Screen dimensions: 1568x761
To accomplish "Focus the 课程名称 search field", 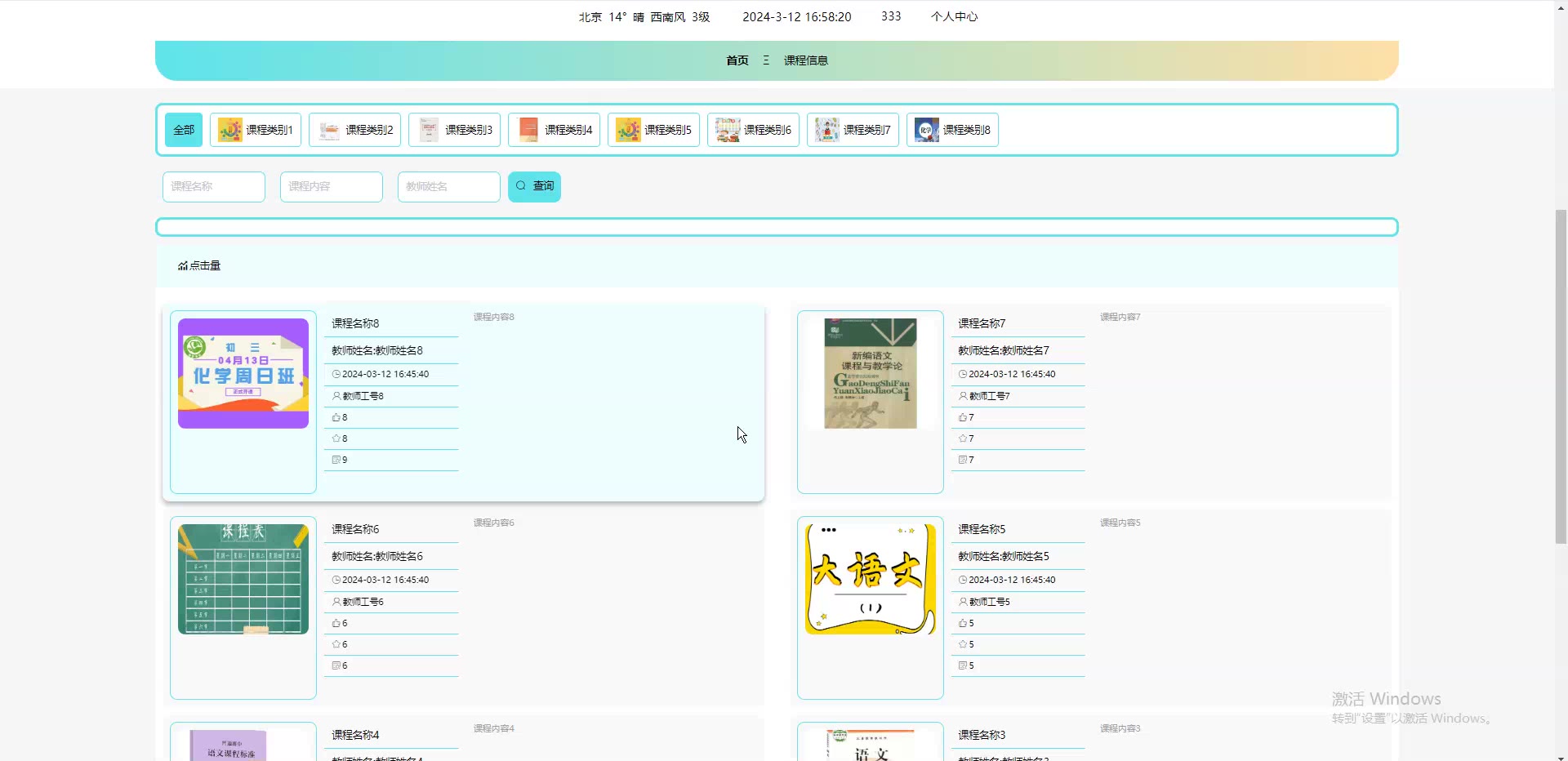I will [x=214, y=186].
